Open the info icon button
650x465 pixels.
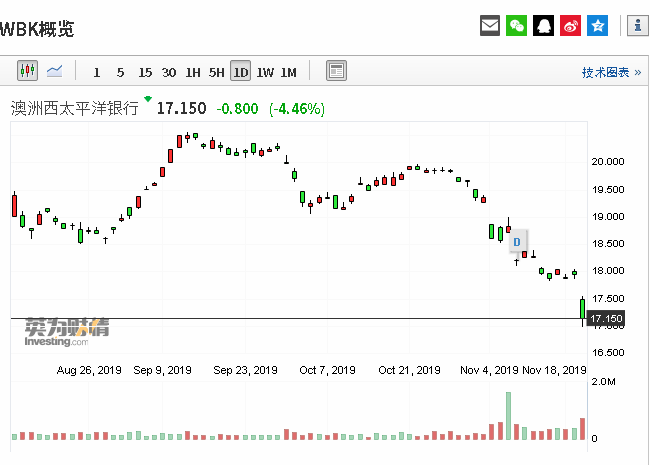638,26
